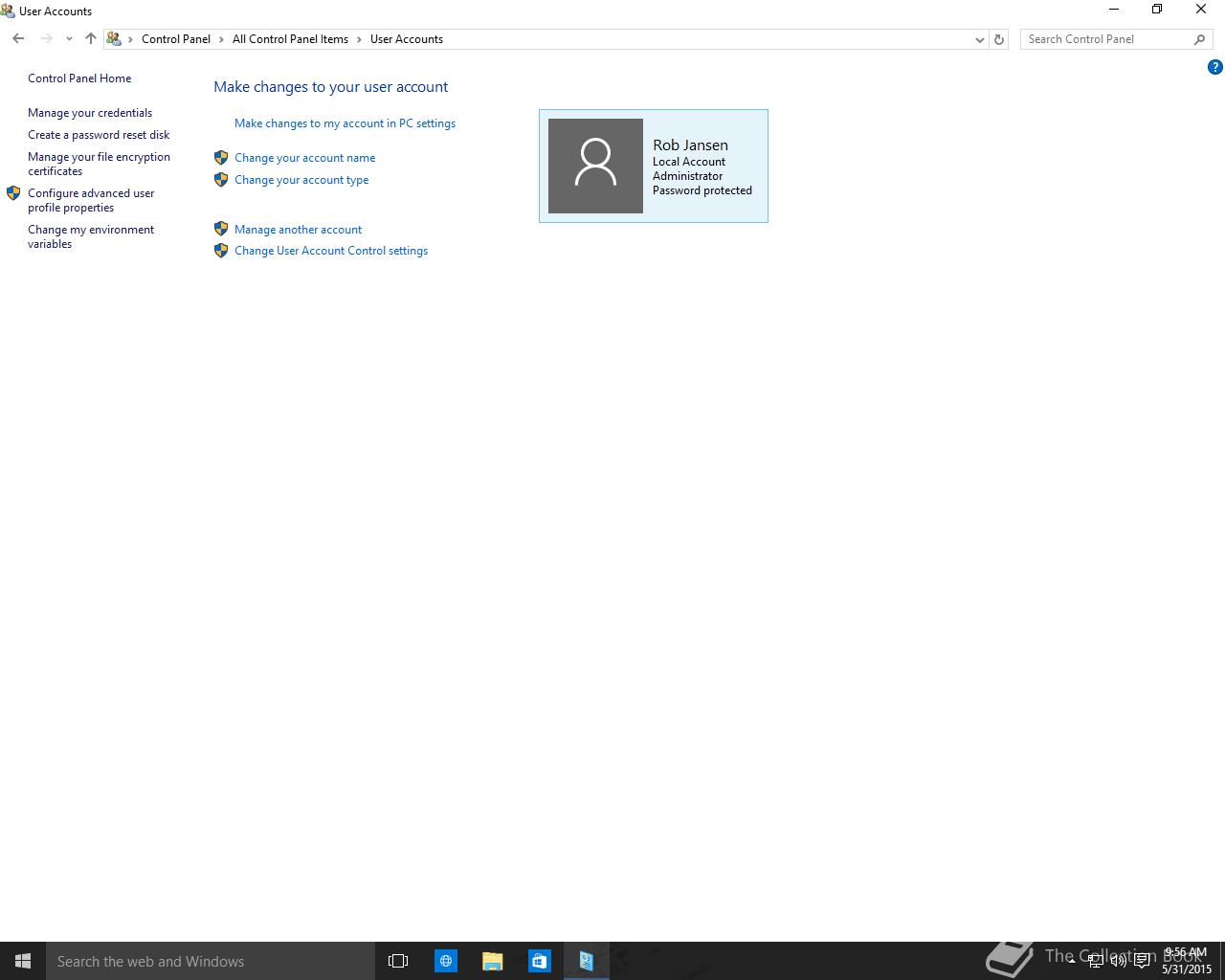
Task: Open Manage your file encryption certificates
Action: pos(99,164)
